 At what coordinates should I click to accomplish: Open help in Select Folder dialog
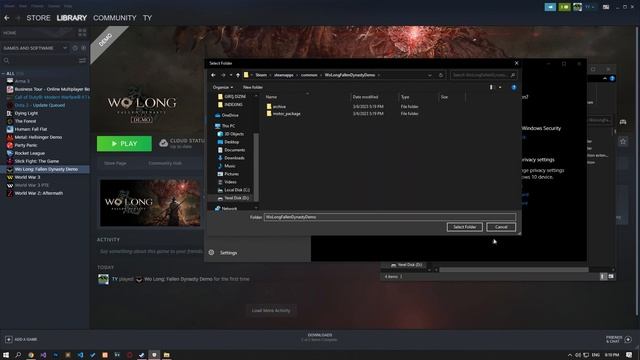[514, 87]
